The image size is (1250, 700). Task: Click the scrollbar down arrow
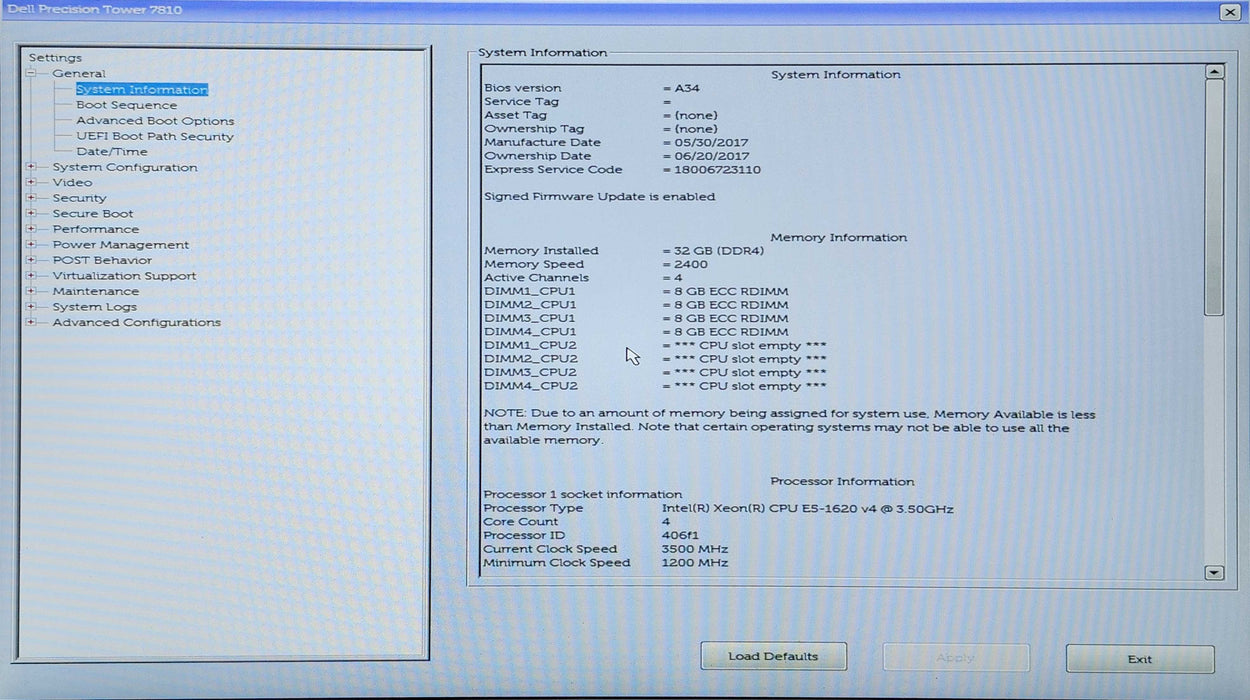1214,573
